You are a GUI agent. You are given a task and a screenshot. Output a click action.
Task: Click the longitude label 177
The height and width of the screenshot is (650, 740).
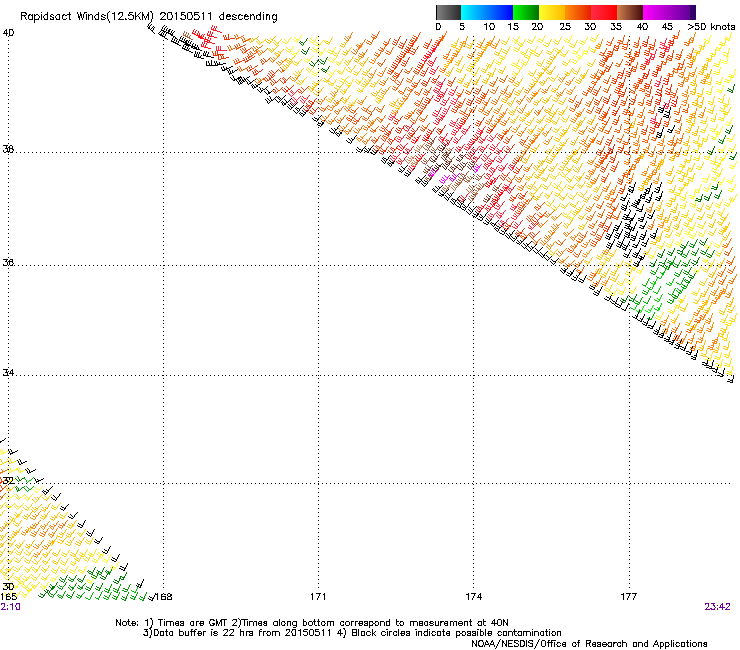pyautogui.click(x=629, y=597)
